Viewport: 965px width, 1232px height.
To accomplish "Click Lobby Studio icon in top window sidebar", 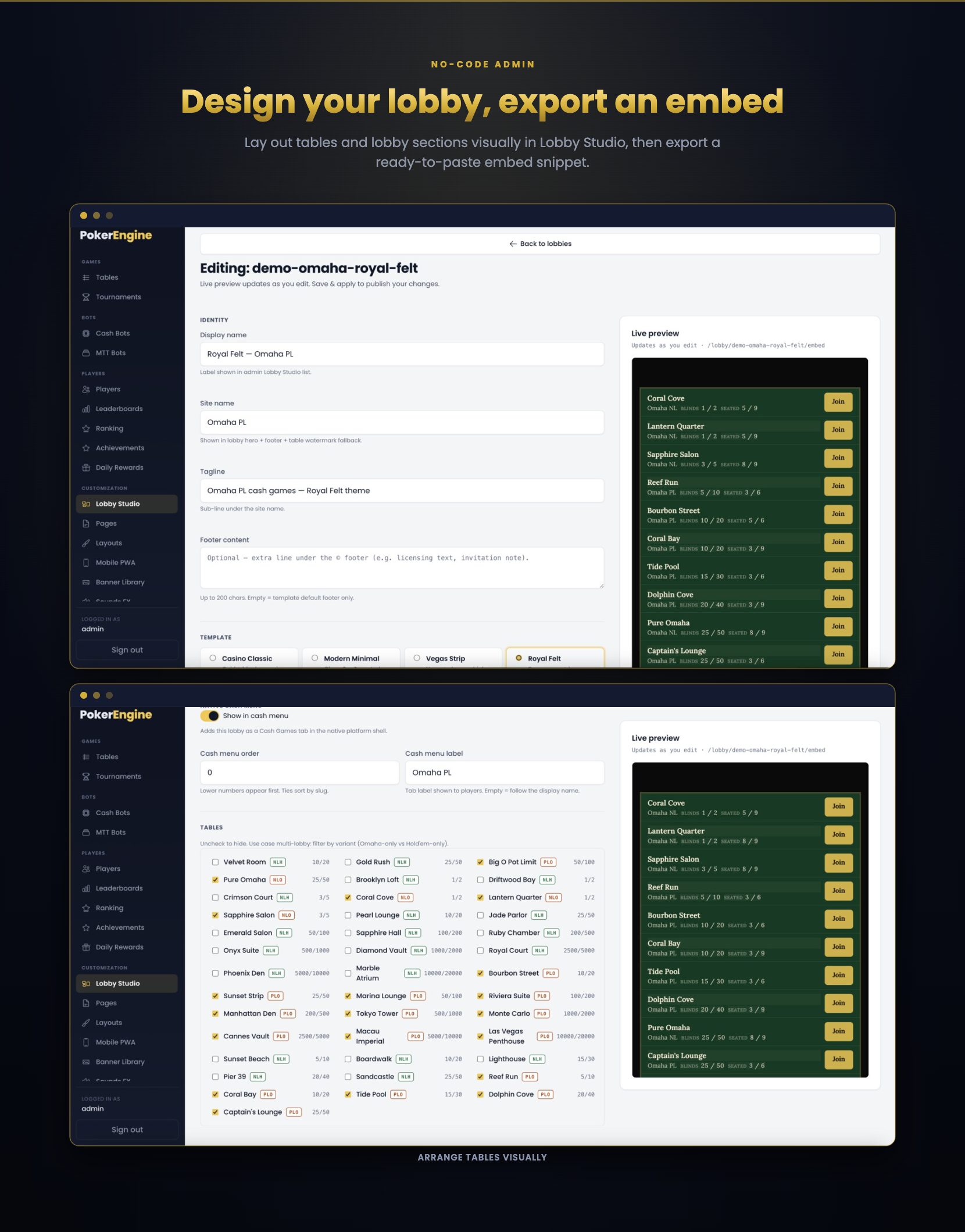I will [86, 504].
